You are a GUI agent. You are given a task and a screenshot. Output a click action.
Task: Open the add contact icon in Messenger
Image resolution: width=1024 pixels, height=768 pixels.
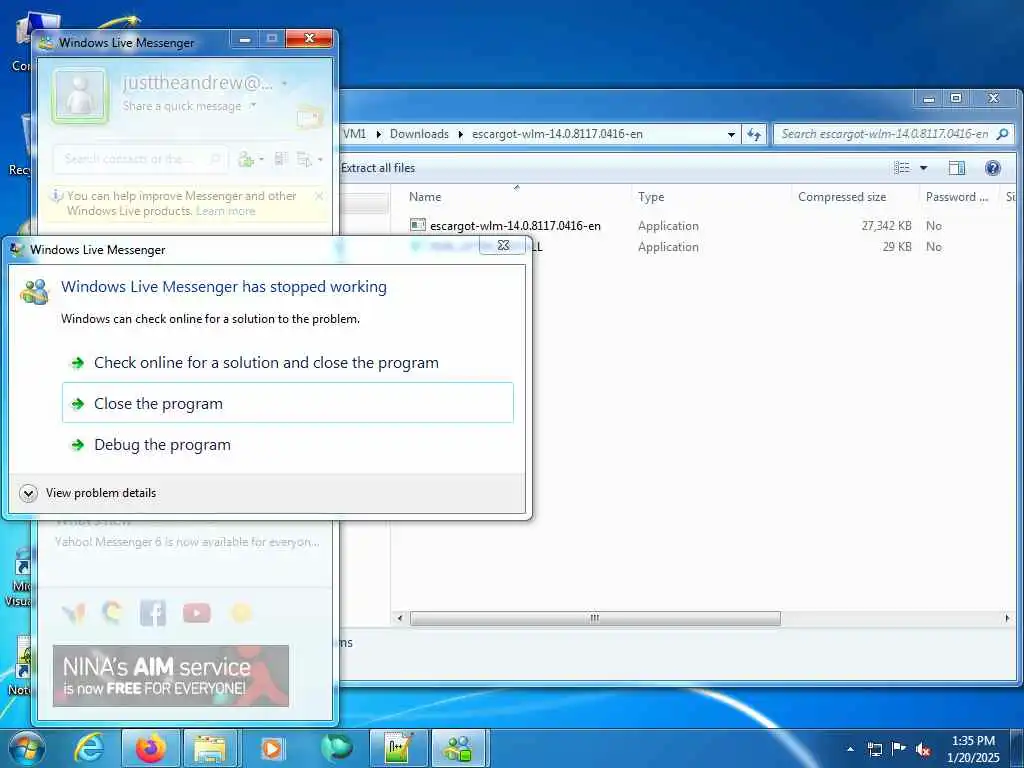point(246,159)
